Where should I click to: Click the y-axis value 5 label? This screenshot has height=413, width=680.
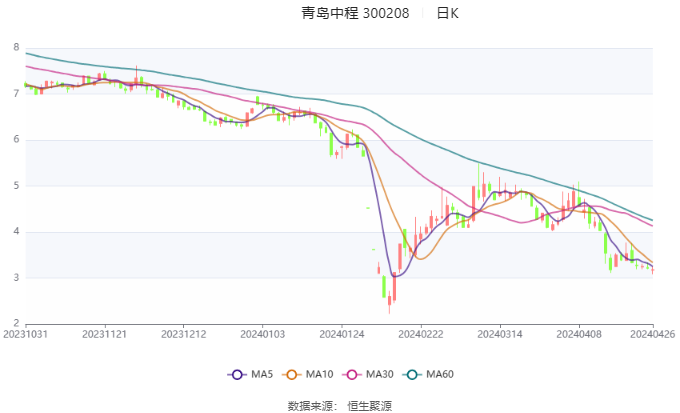click(x=16, y=186)
